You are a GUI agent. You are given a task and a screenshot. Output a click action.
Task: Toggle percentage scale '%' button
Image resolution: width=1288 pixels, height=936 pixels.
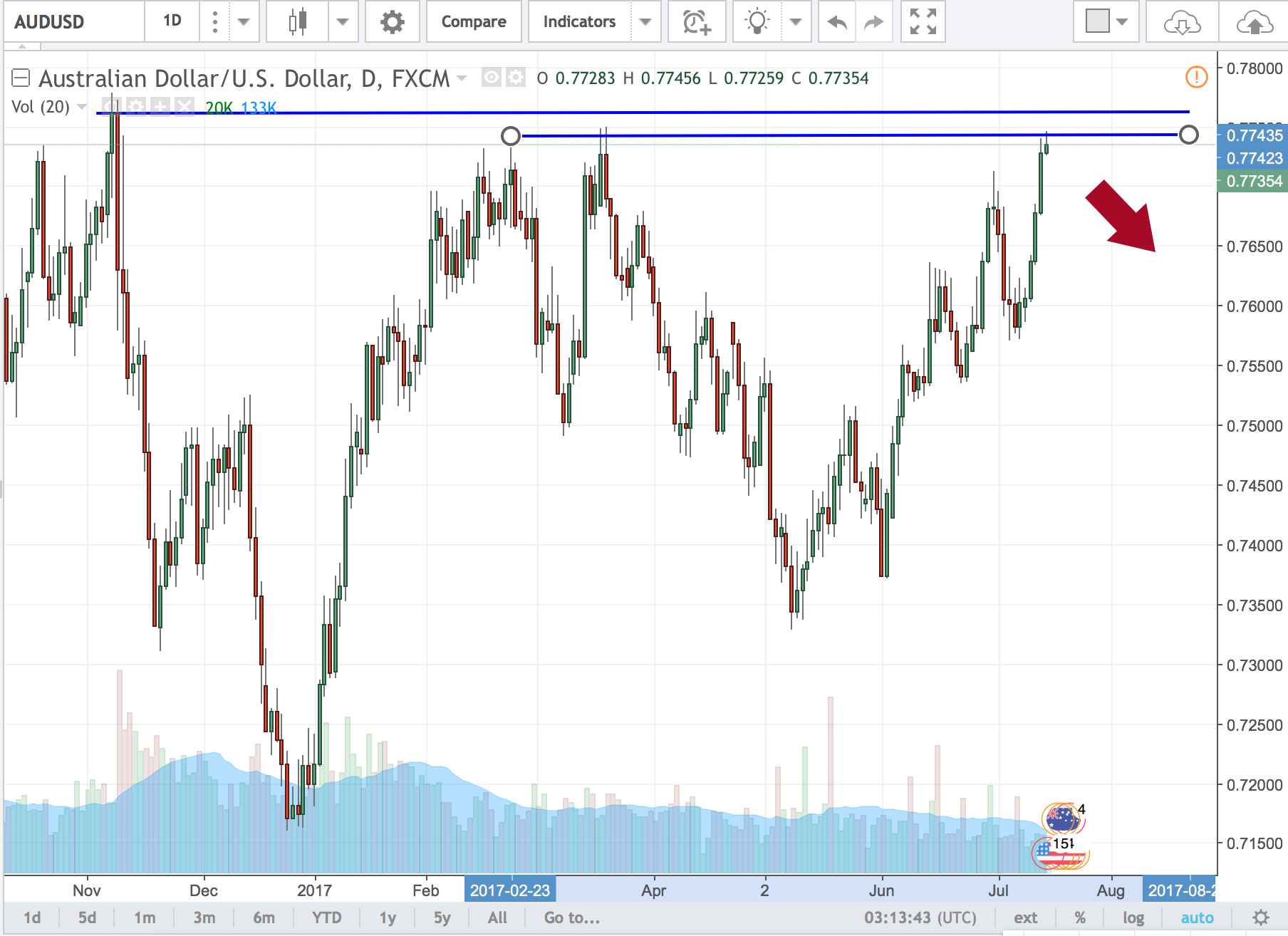[1080, 917]
